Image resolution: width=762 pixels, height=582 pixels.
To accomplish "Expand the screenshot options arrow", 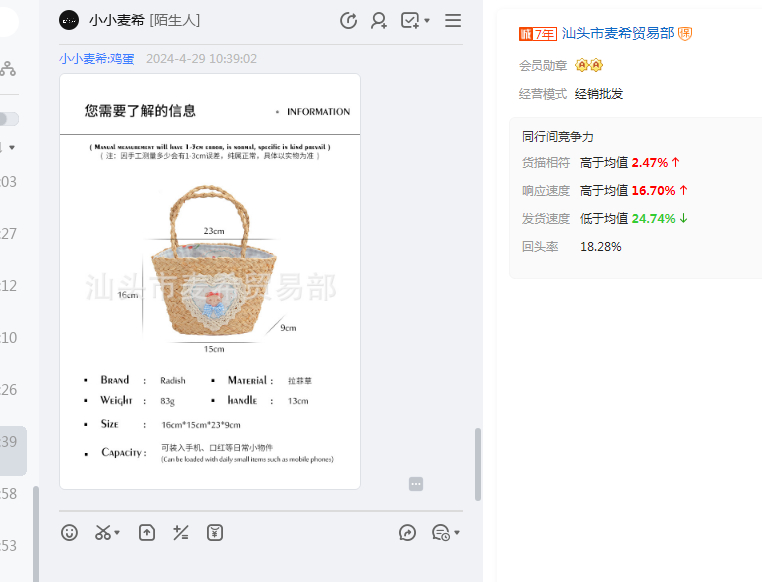I will click(117, 532).
